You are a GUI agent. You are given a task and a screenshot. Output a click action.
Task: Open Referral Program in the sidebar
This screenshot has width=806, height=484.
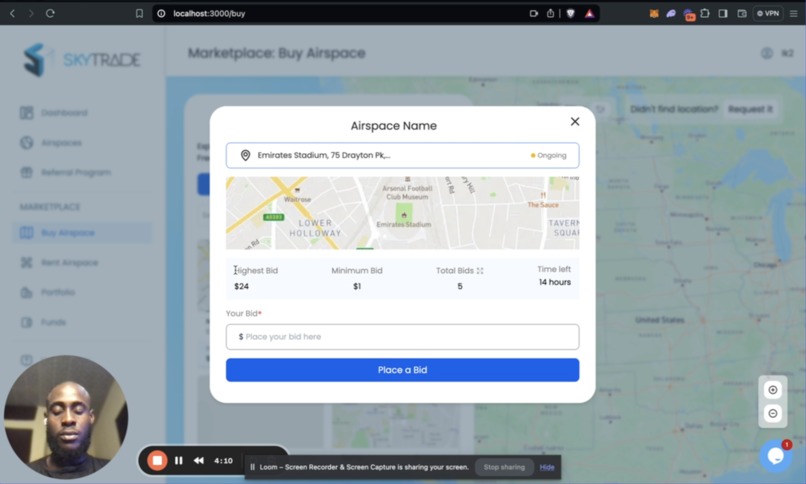point(76,172)
